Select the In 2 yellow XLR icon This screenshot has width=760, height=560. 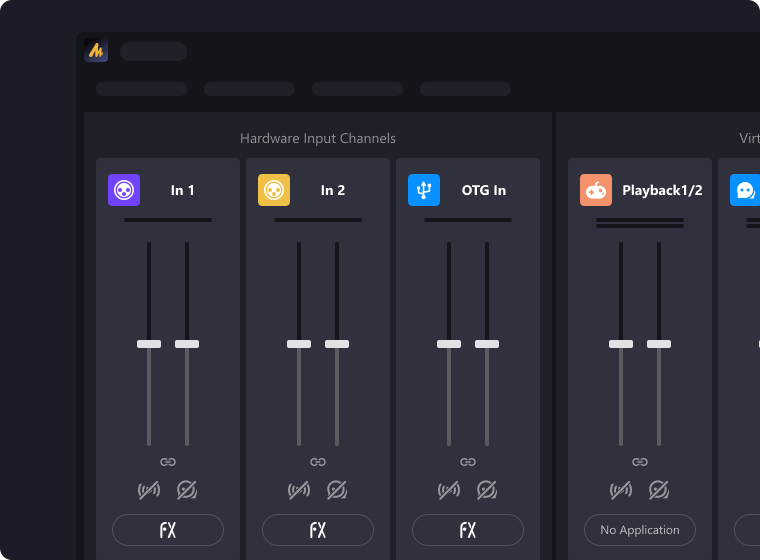tap(274, 190)
